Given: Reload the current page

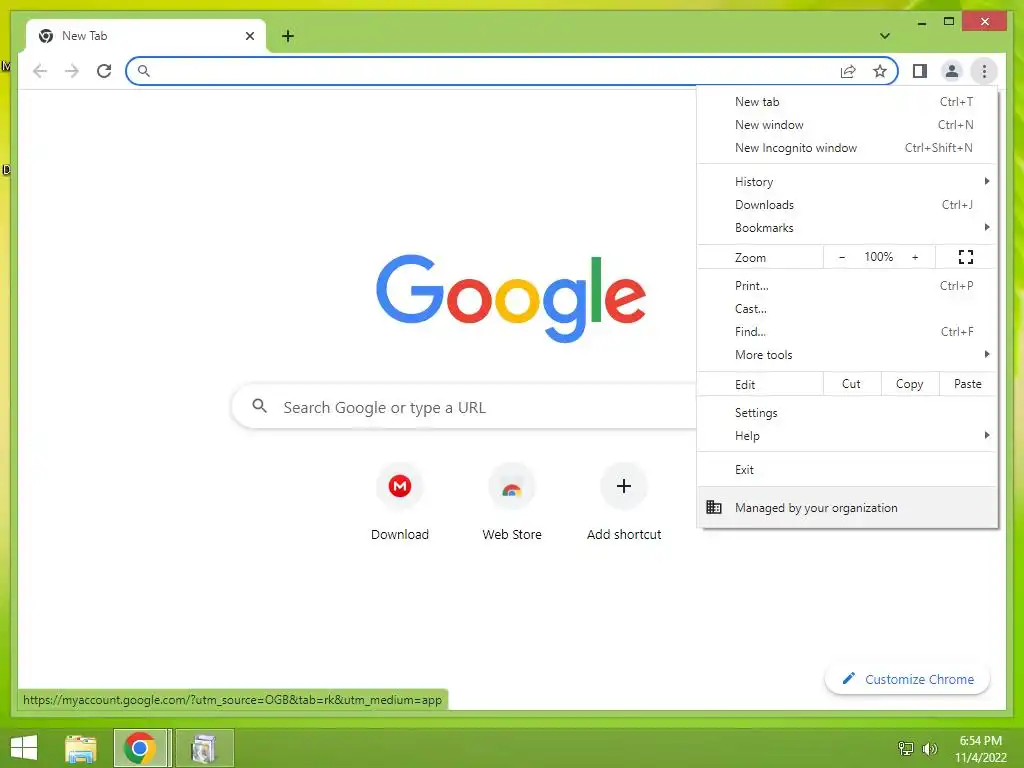Looking at the screenshot, I should (104, 71).
